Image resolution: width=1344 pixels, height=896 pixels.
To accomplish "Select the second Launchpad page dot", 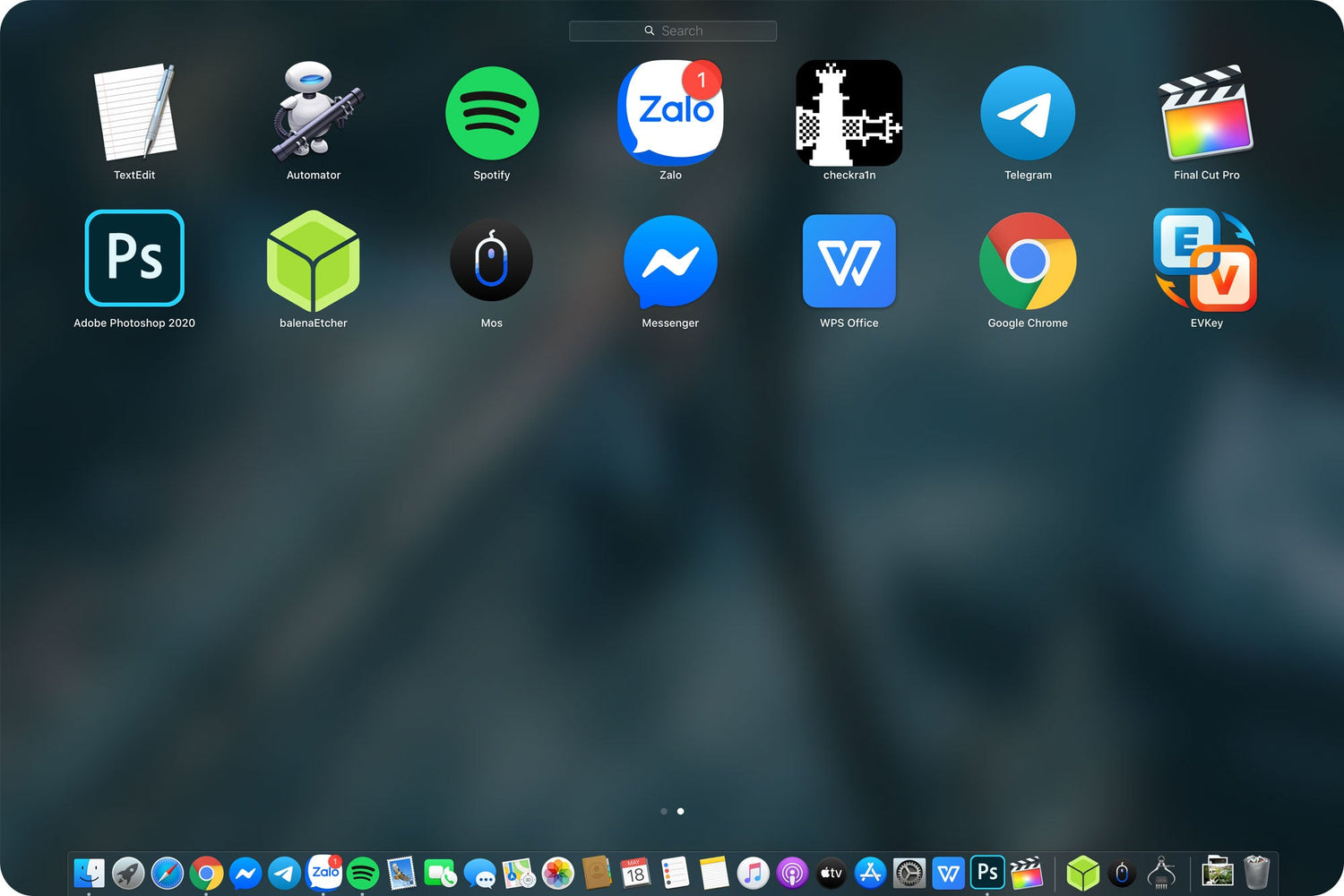I will (681, 811).
